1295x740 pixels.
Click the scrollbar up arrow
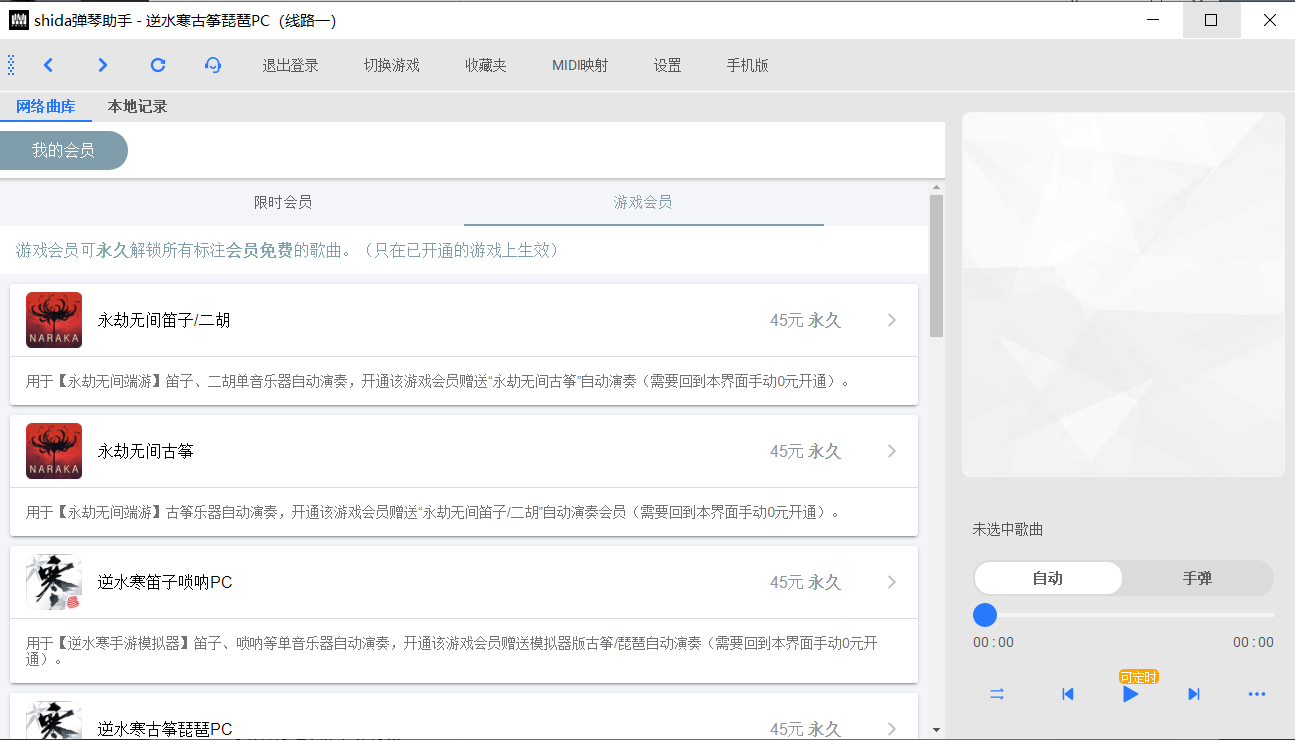coord(936,187)
